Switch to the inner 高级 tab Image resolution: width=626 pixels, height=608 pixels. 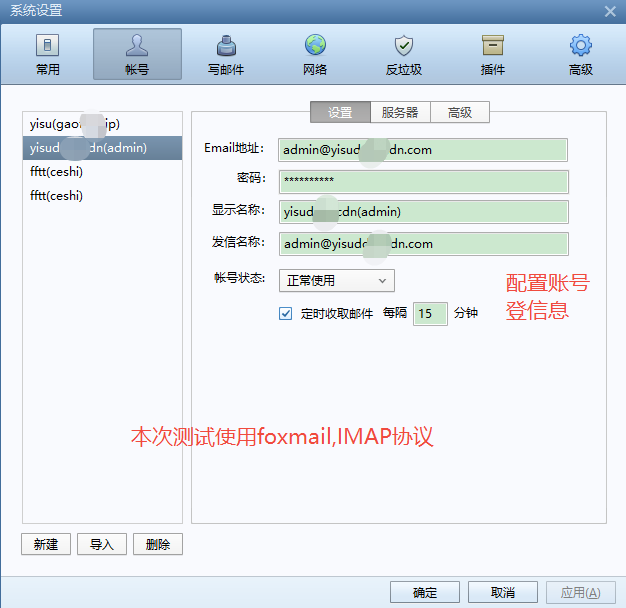(x=459, y=113)
